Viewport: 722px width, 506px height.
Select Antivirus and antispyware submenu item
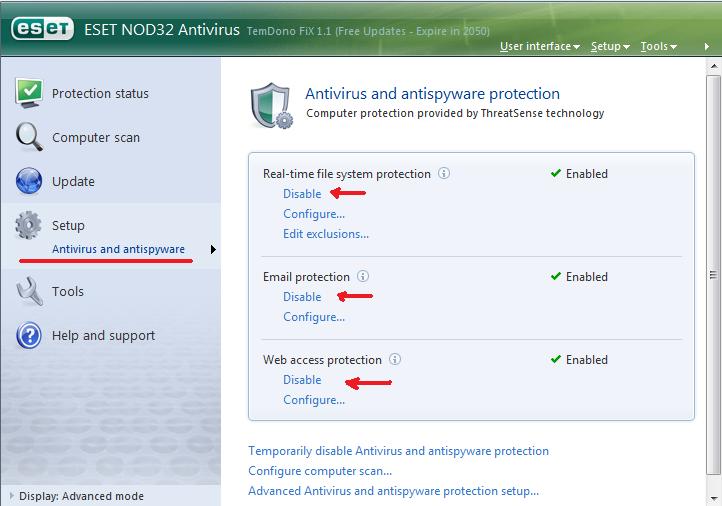[118, 249]
